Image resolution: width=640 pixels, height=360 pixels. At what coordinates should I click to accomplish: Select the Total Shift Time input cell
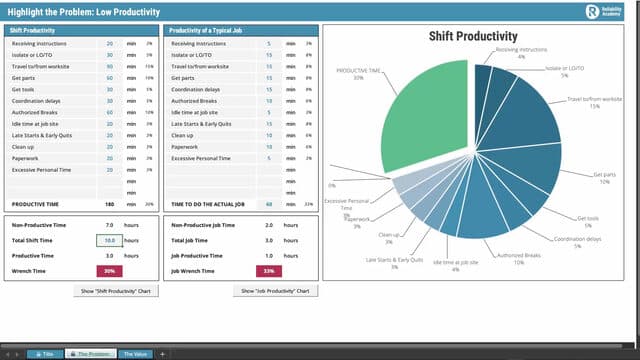click(109, 240)
